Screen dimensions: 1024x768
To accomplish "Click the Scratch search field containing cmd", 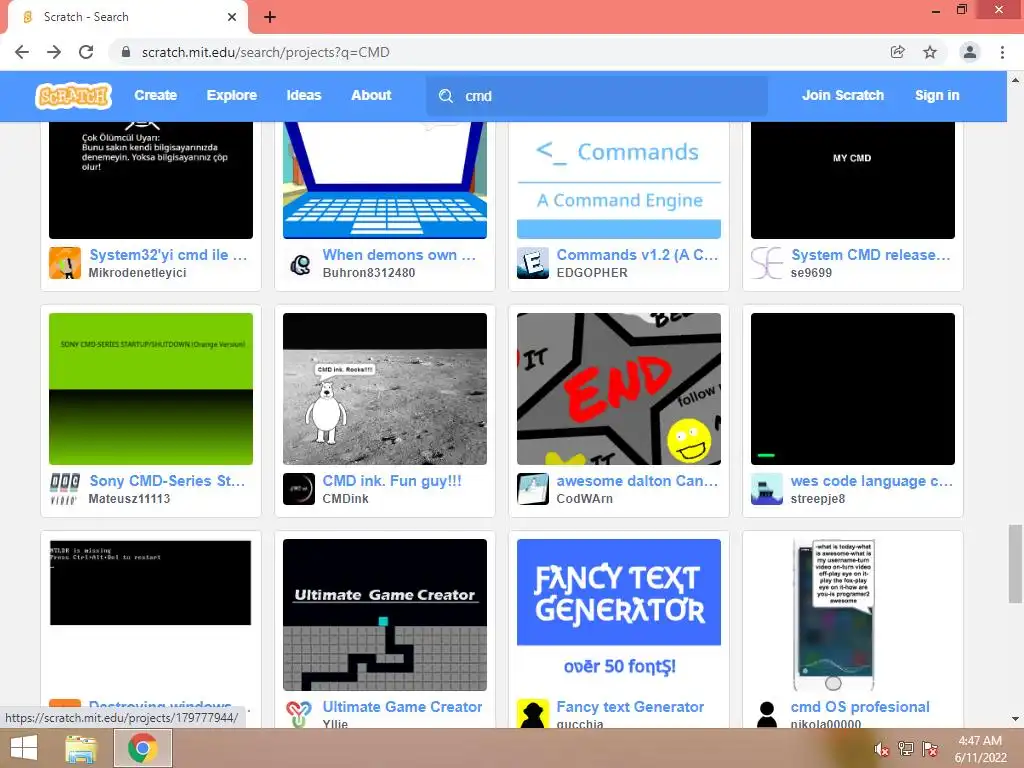I will pyautogui.click(x=597, y=96).
